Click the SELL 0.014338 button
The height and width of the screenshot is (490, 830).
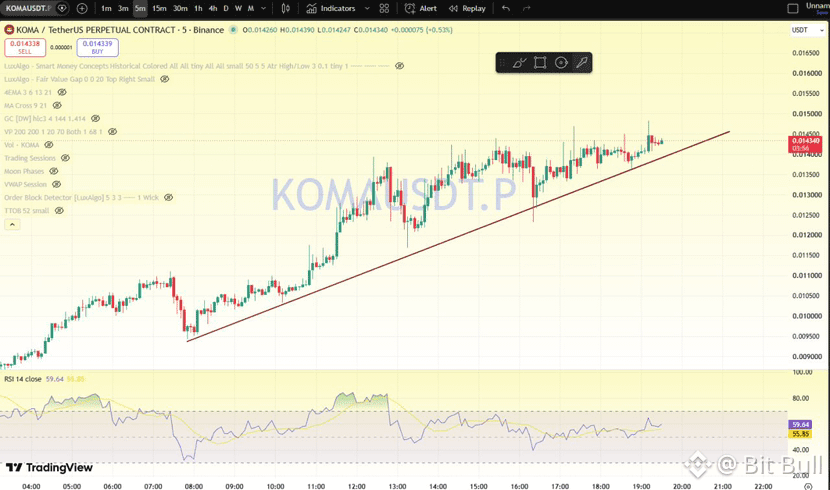pos(25,48)
